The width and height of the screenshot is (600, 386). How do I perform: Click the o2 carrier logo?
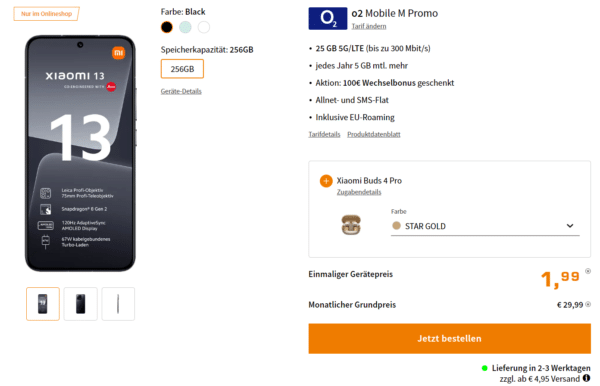click(x=328, y=18)
